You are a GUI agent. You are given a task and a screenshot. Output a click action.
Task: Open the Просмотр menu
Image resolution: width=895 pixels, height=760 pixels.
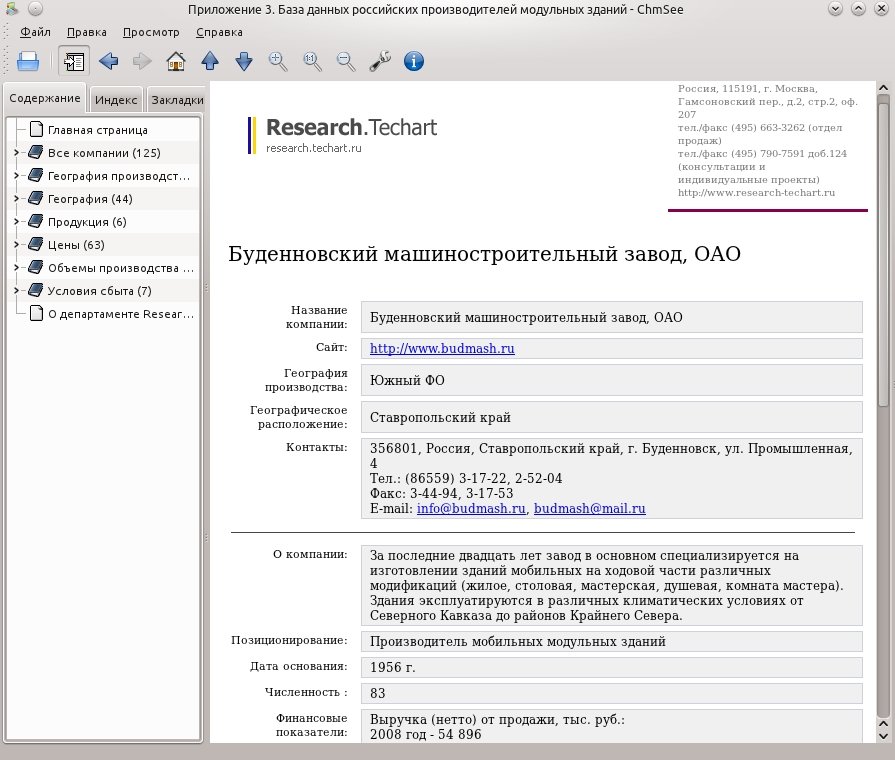pos(151,32)
